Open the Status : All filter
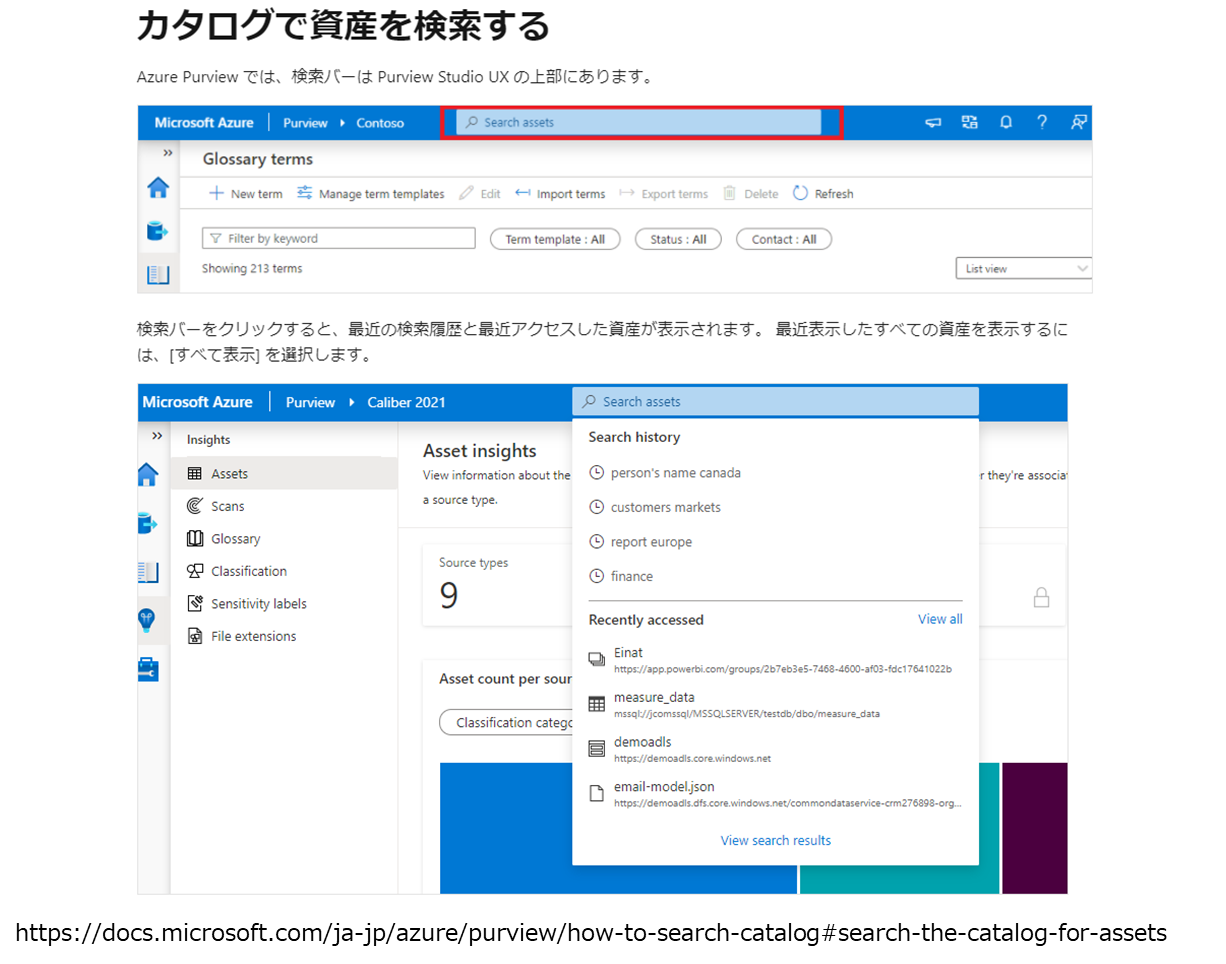The image size is (1226, 964). (679, 239)
